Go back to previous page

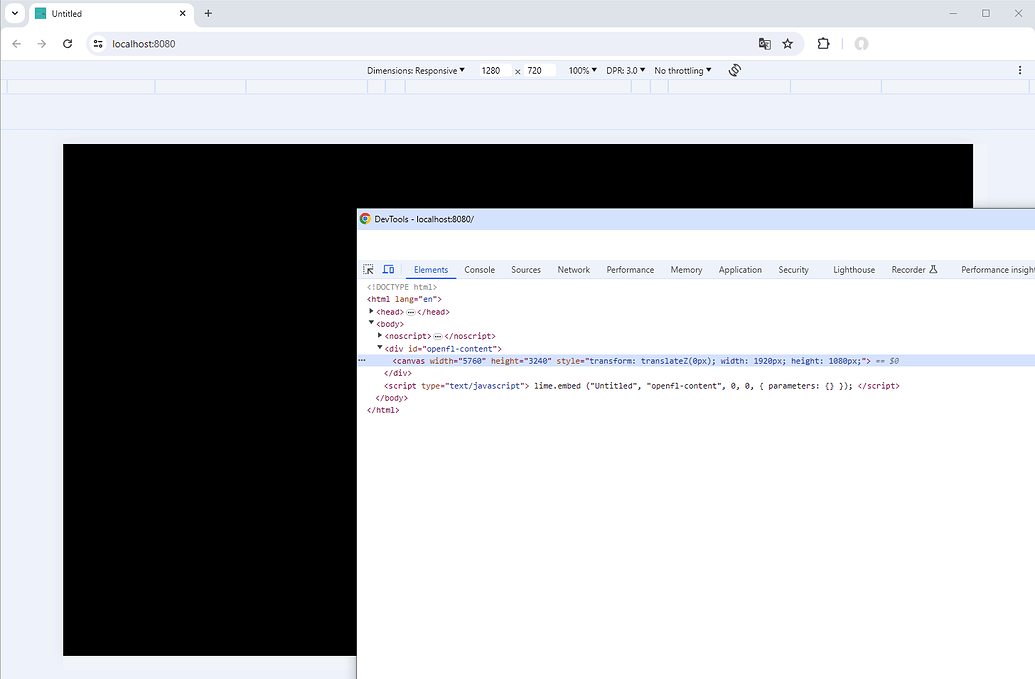(17, 44)
